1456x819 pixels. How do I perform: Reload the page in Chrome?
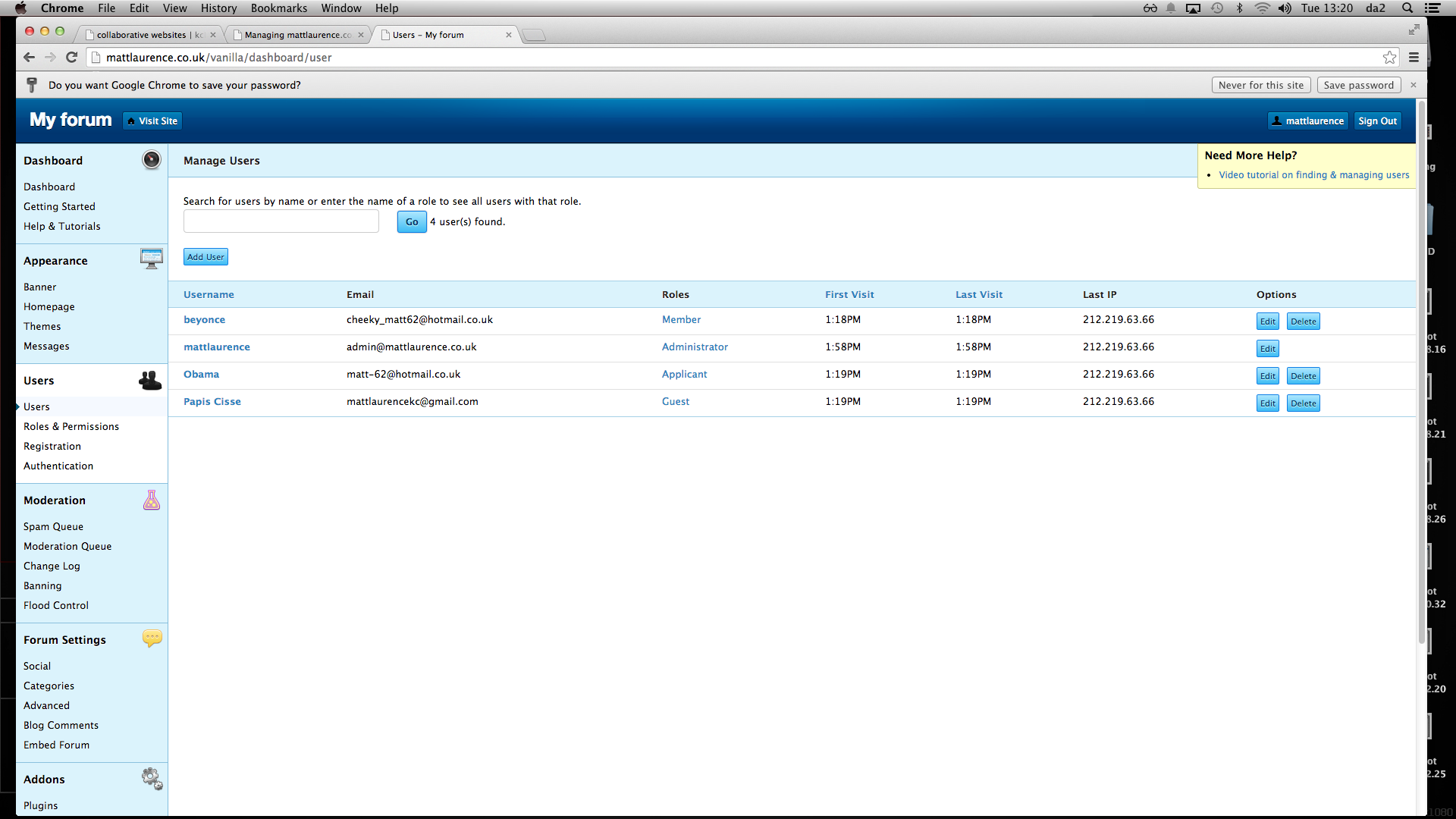(72, 58)
